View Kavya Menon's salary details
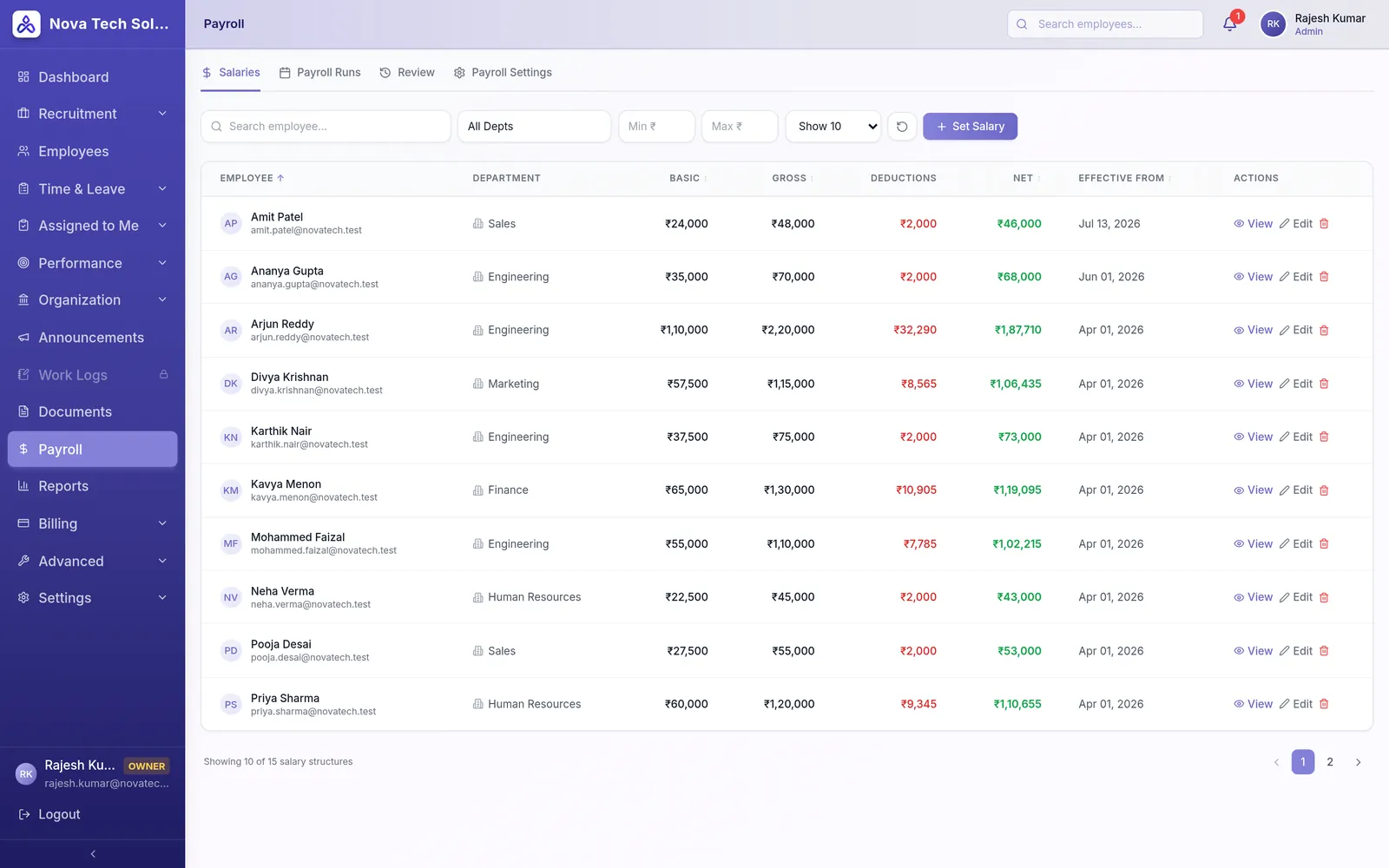 (x=1253, y=490)
